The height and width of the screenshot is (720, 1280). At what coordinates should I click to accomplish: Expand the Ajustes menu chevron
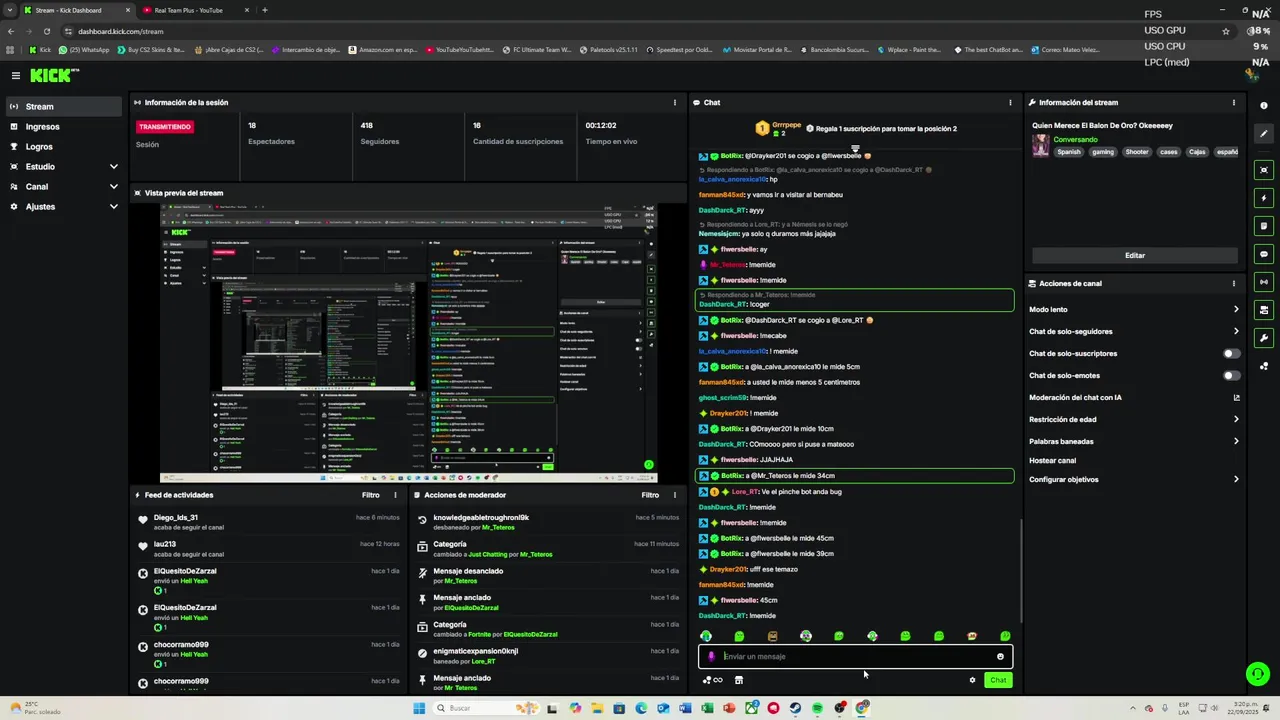tap(113, 207)
